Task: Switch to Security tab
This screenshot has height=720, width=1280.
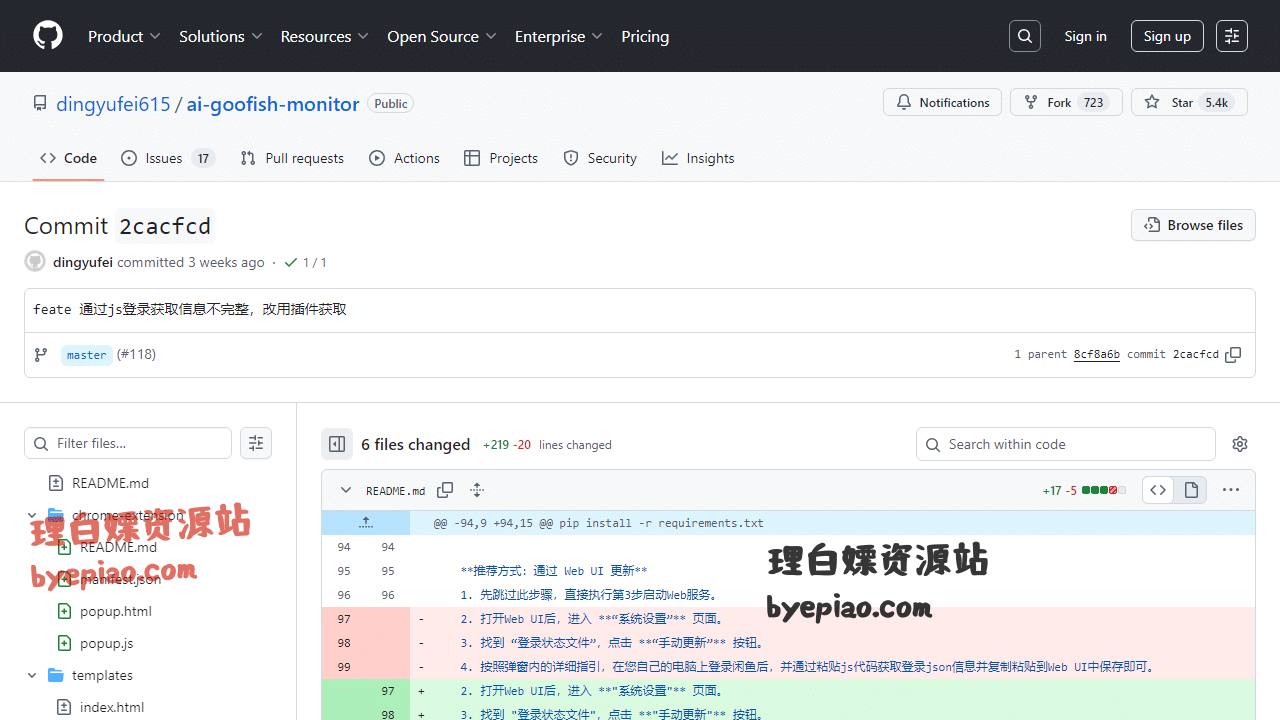Action: click(600, 158)
